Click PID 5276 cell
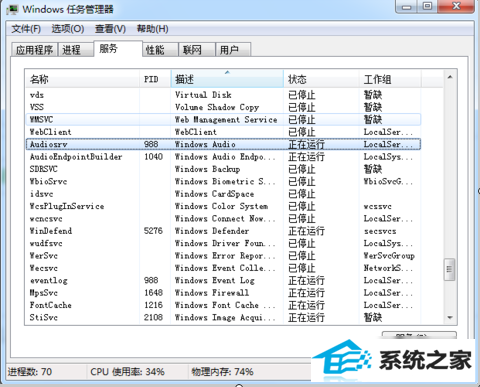The height and width of the screenshot is (387, 480). click(x=153, y=231)
